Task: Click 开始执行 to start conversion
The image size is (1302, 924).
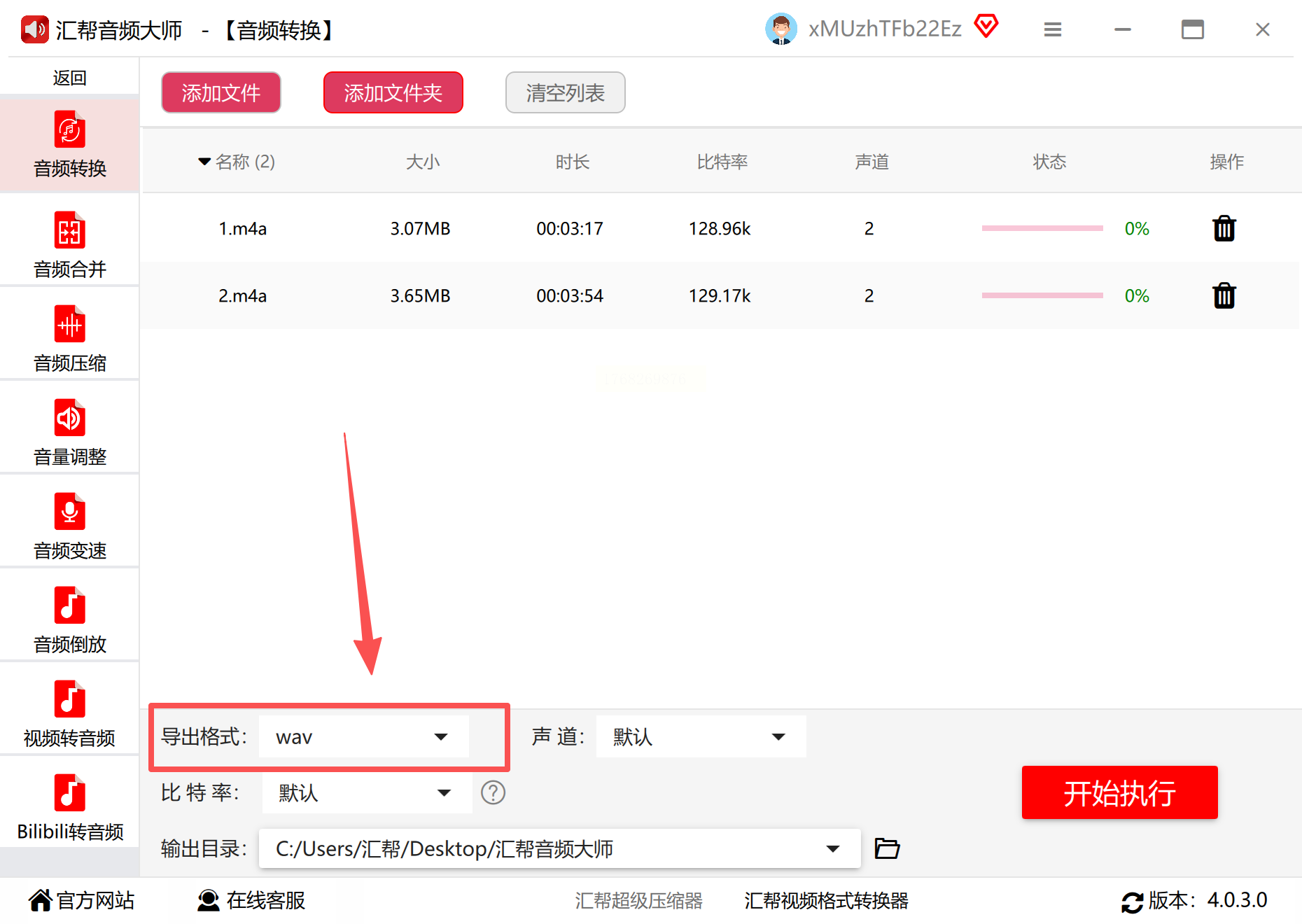Action: coord(1120,792)
